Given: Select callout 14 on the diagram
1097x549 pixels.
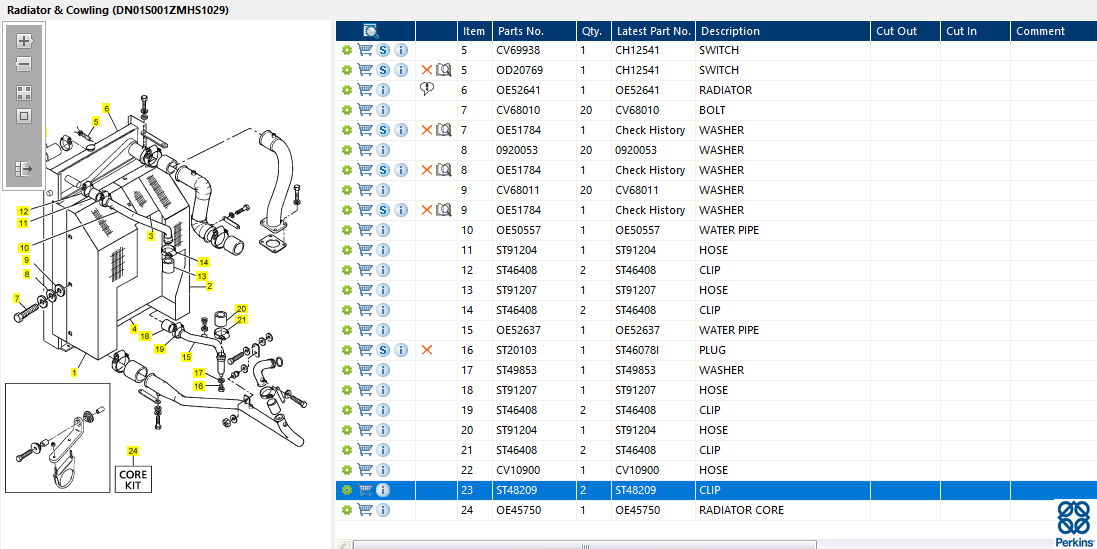Looking at the screenshot, I should pos(203,262).
